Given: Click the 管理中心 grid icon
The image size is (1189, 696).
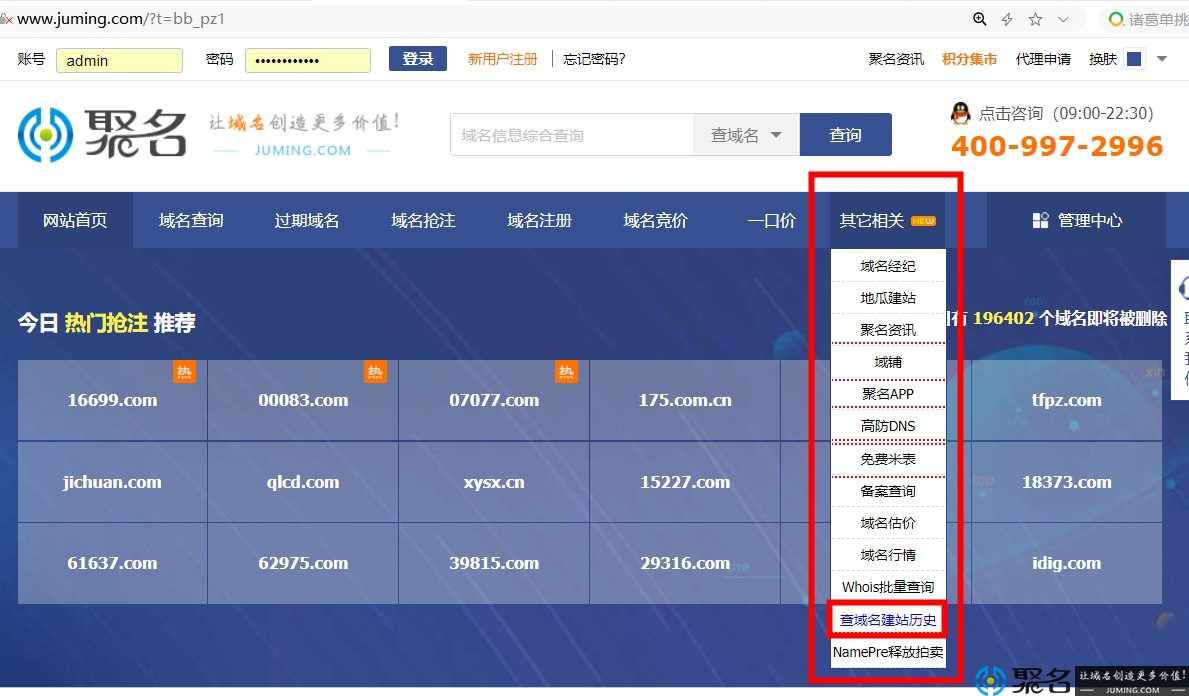Looking at the screenshot, I should [x=1040, y=221].
